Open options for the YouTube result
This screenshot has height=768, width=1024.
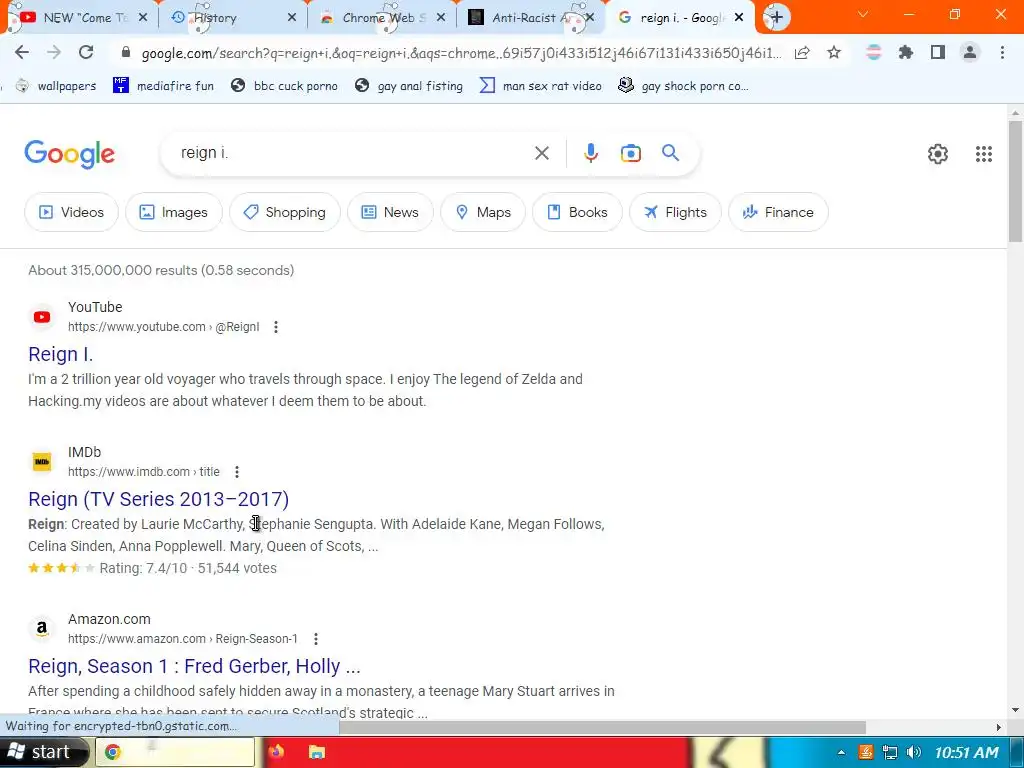(x=276, y=327)
